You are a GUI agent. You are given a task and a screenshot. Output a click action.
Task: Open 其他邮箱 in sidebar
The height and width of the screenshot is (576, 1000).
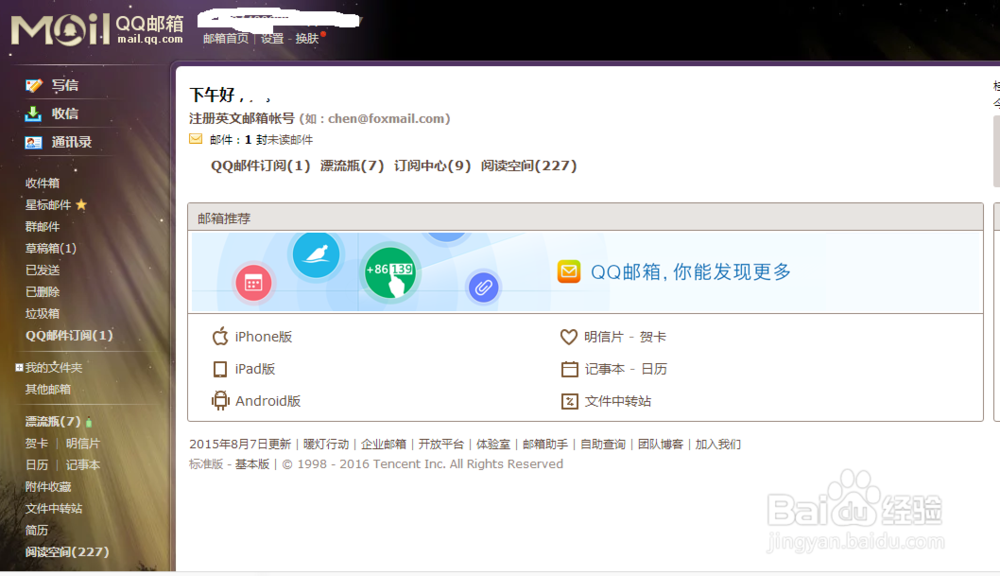coord(48,389)
